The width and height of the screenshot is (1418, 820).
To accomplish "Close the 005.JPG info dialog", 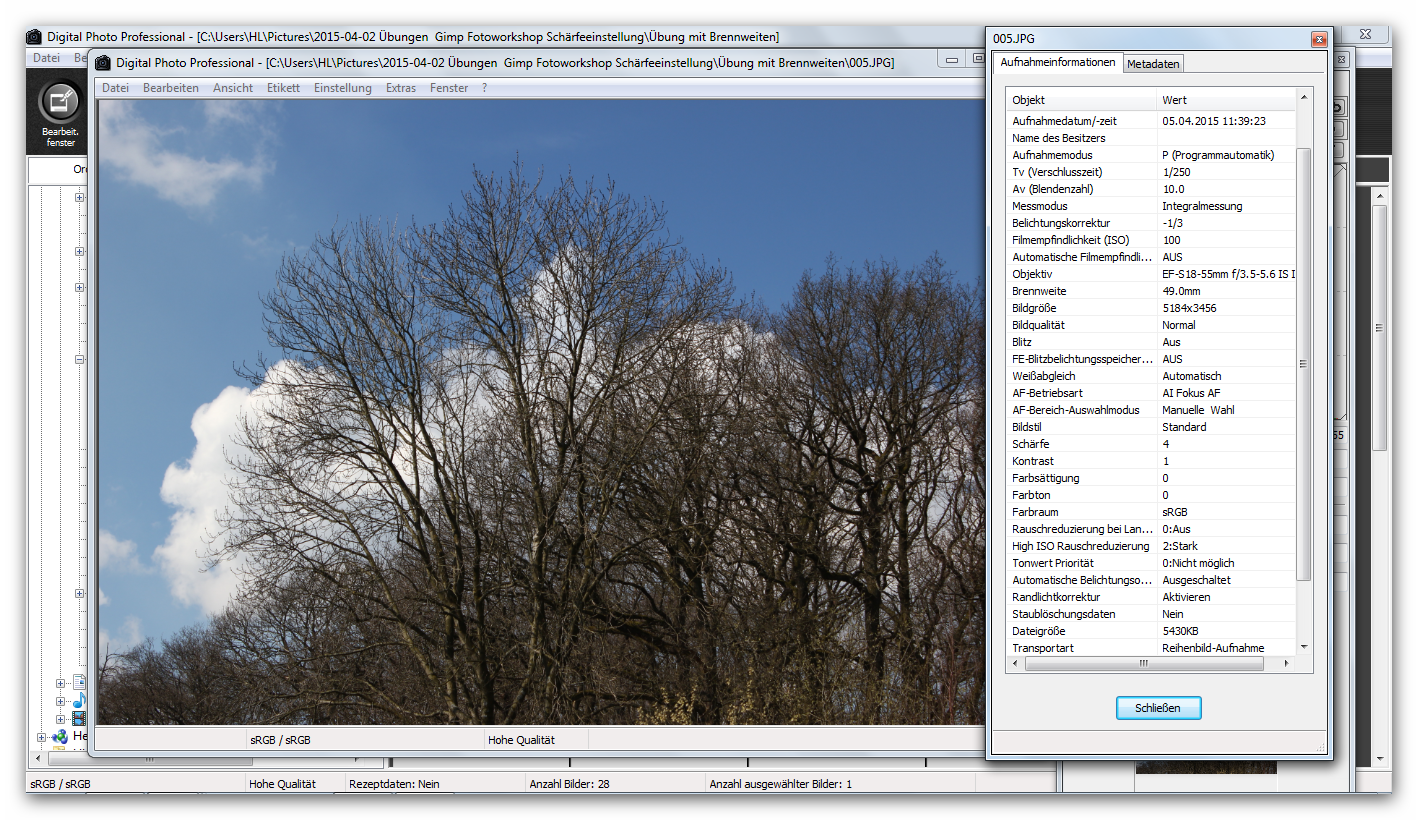I will [1319, 39].
